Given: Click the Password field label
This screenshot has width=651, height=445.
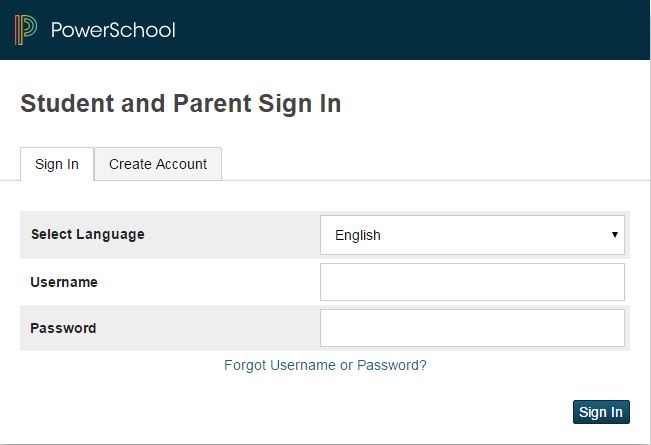Looking at the screenshot, I should (x=63, y=328).
